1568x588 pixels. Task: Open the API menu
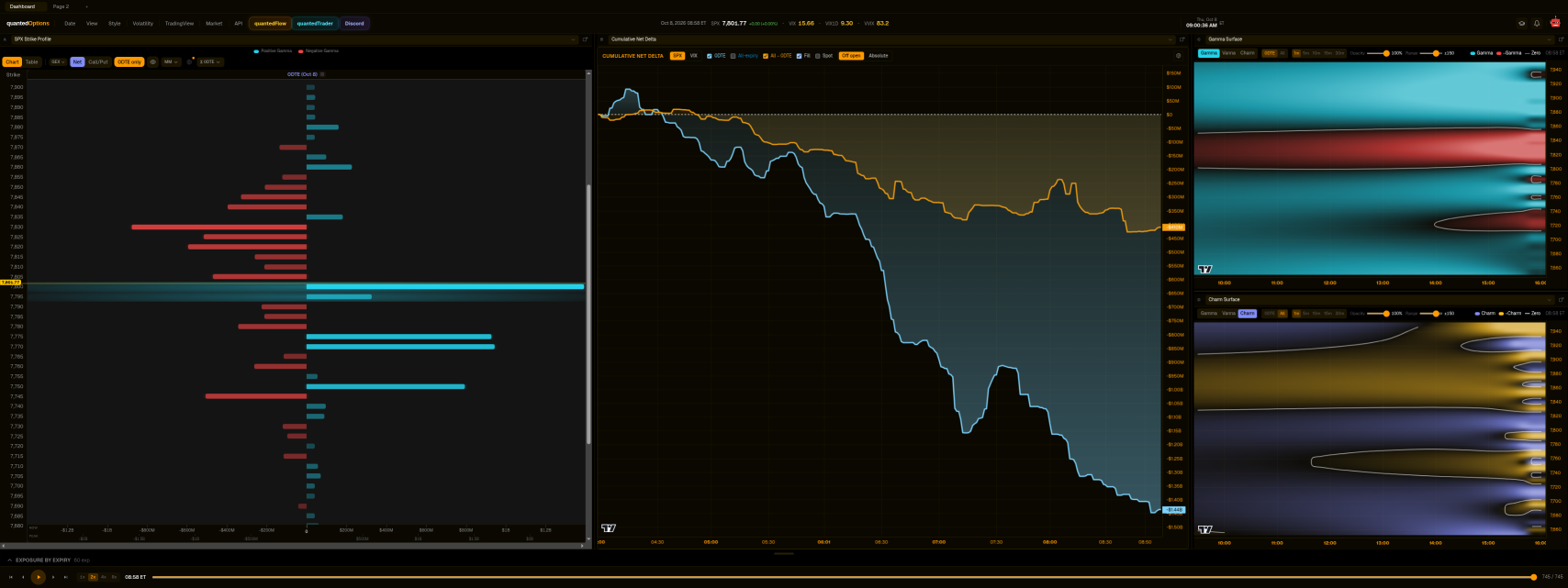click(238, 23)
